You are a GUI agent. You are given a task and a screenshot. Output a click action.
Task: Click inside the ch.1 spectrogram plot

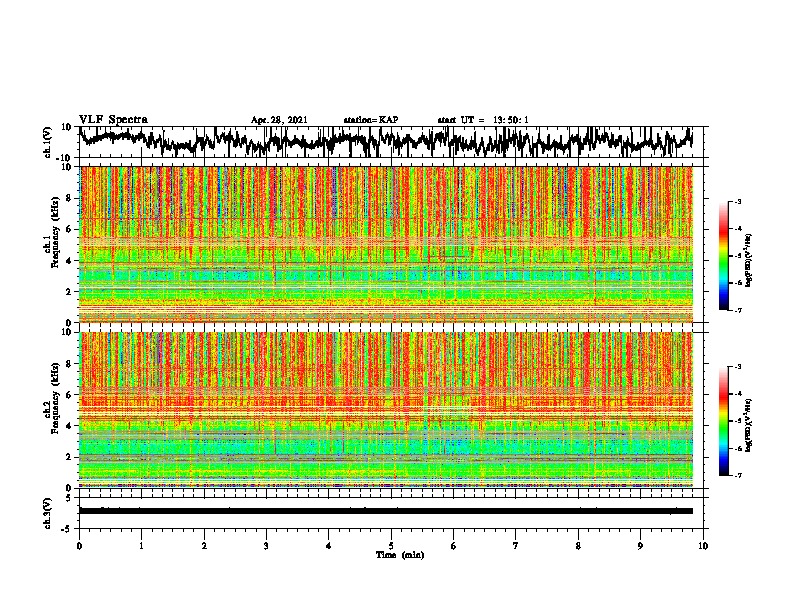pos(386,244)
